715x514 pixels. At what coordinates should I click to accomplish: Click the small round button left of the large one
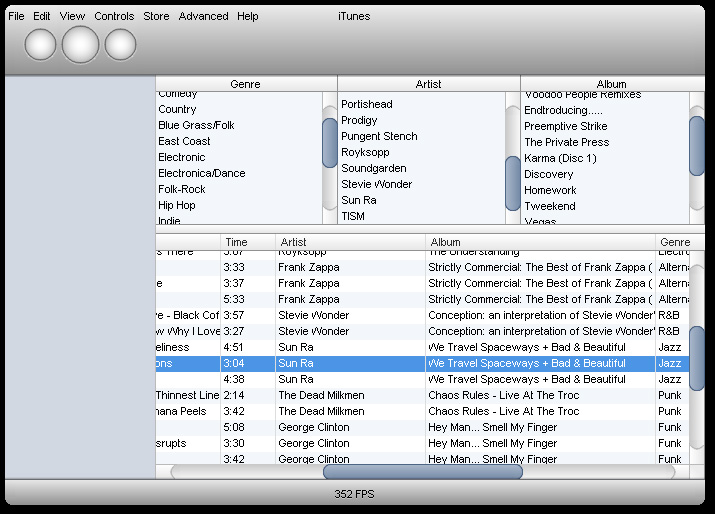pos(40,45)
